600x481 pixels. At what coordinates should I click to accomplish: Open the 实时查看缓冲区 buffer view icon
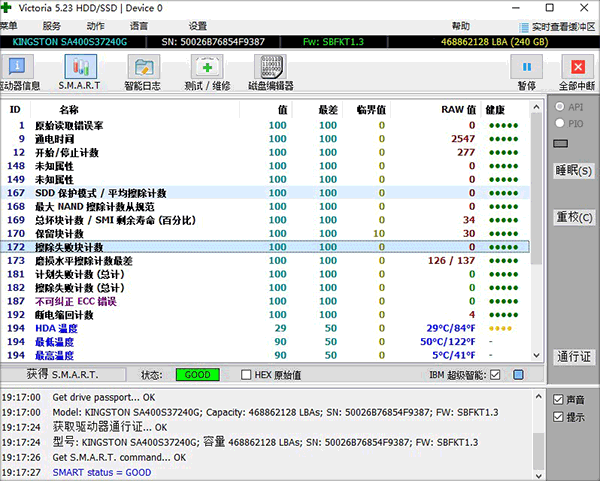[x=524, y=27]
